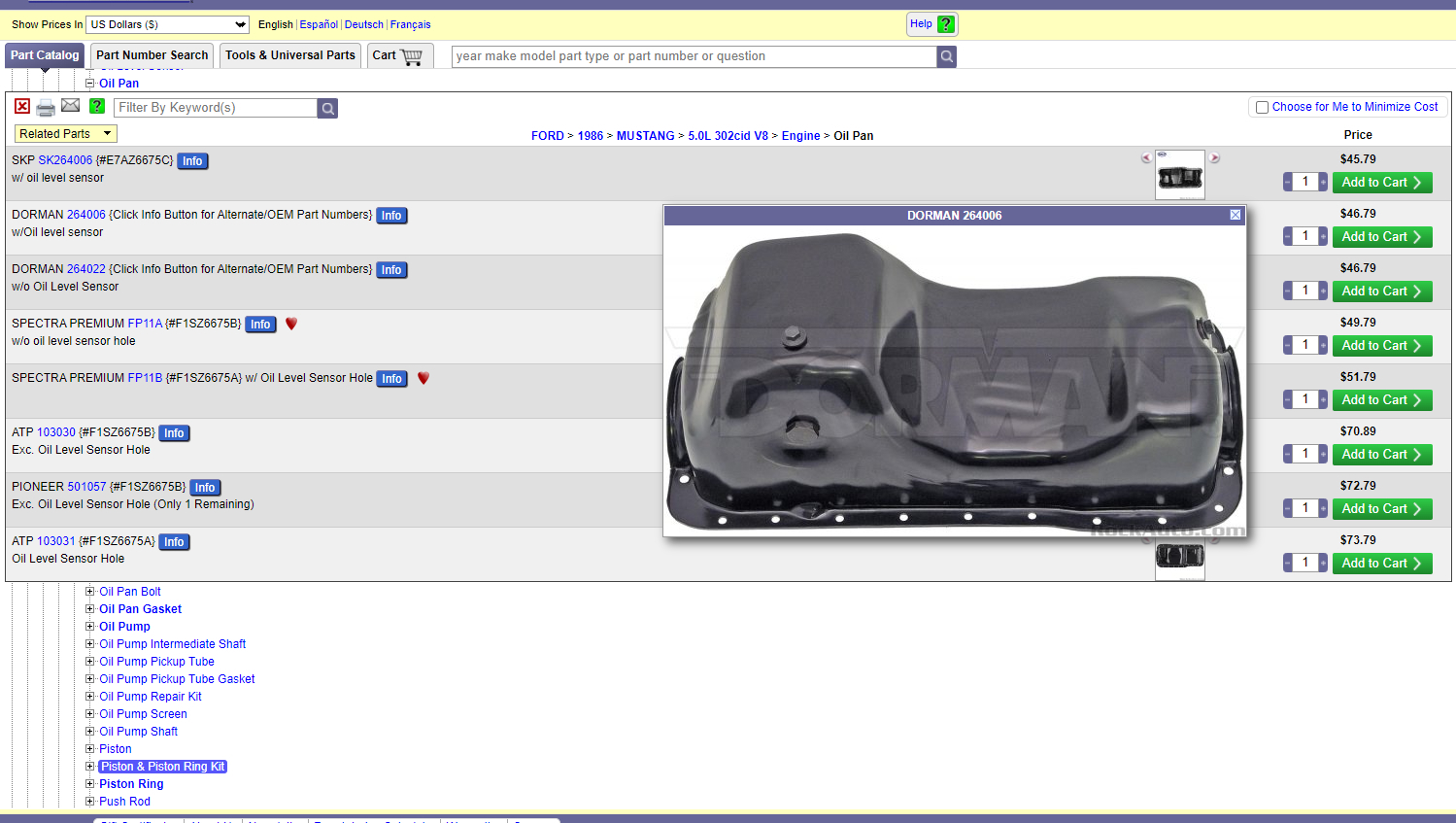Close the DORMAN 264006 image popup
The height and width of the screenshot is (823, 1456).
[1236, 215]
